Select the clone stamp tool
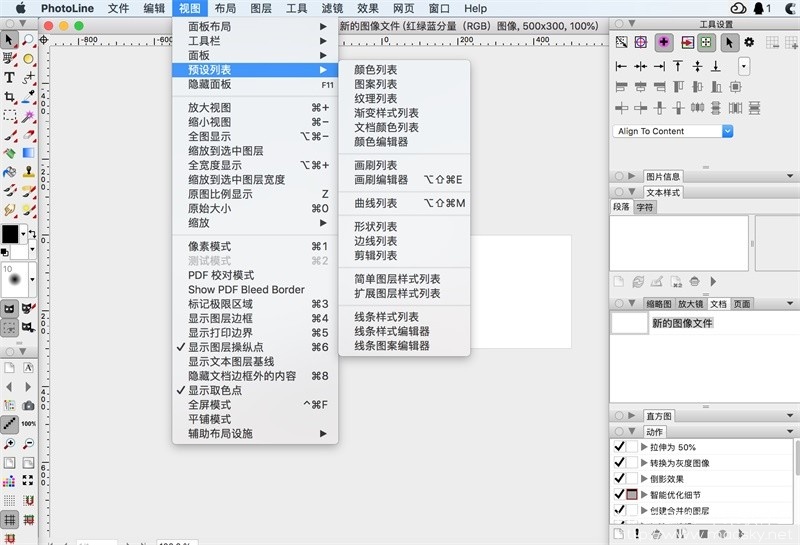This screenshot has width=800, height=545. 29,171
